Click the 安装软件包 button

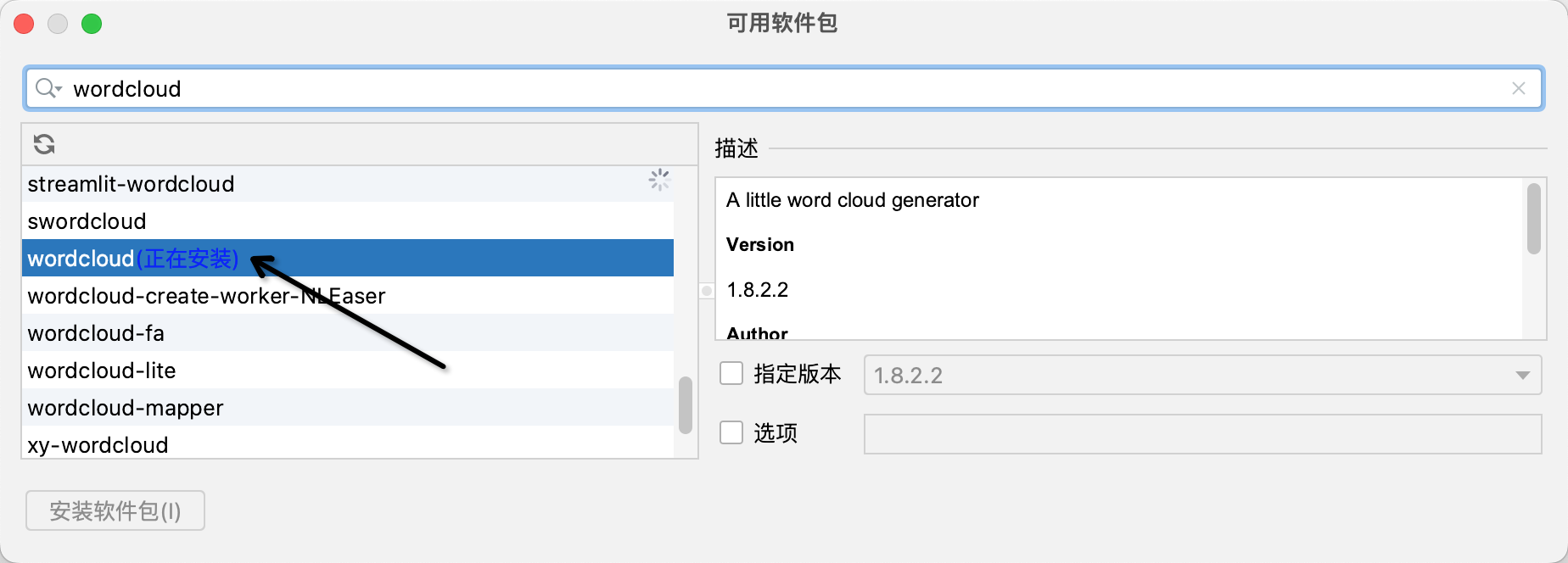click(x=115, y=510)
